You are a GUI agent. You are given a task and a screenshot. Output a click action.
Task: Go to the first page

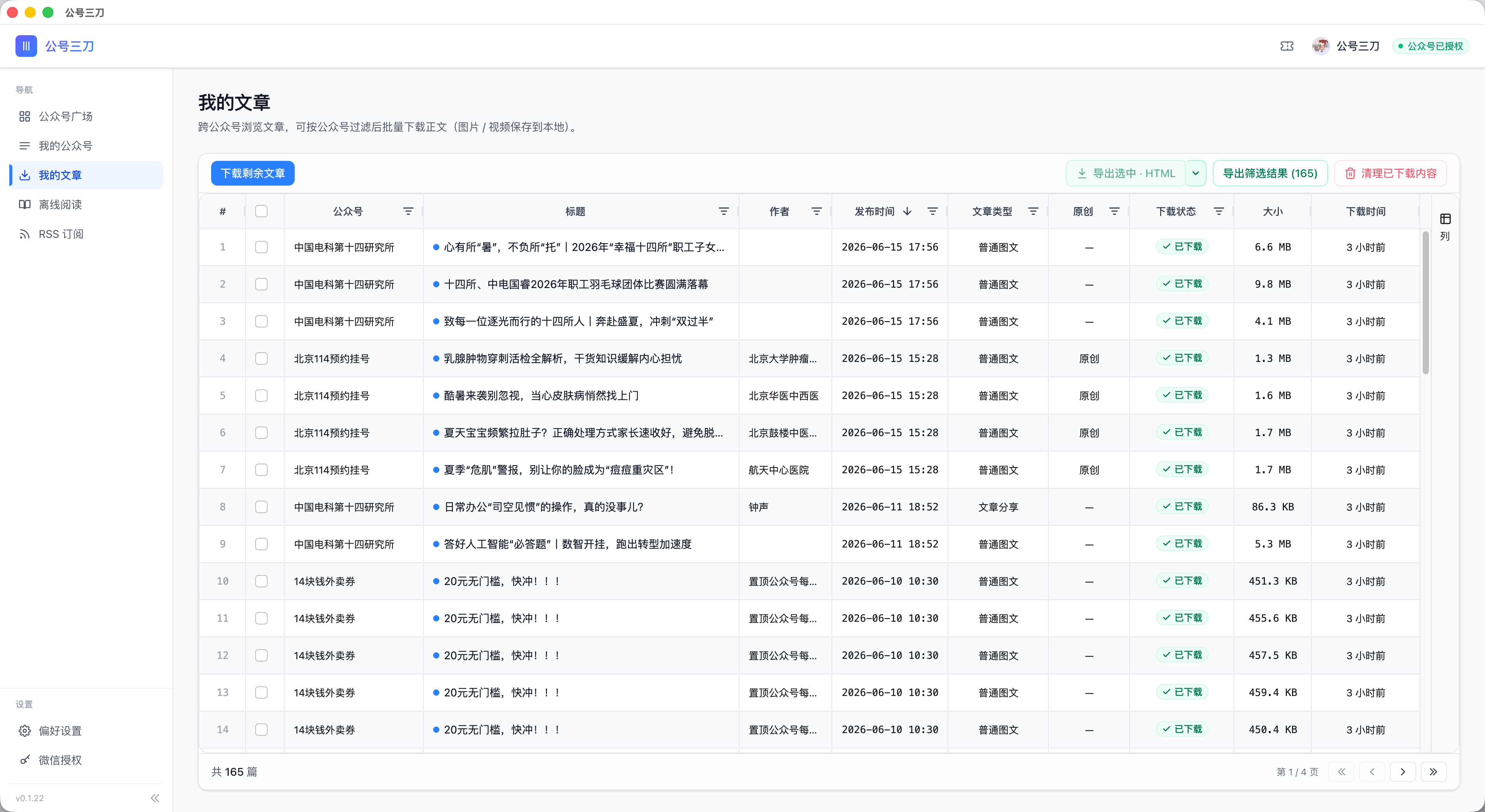tap(1342, 772)
